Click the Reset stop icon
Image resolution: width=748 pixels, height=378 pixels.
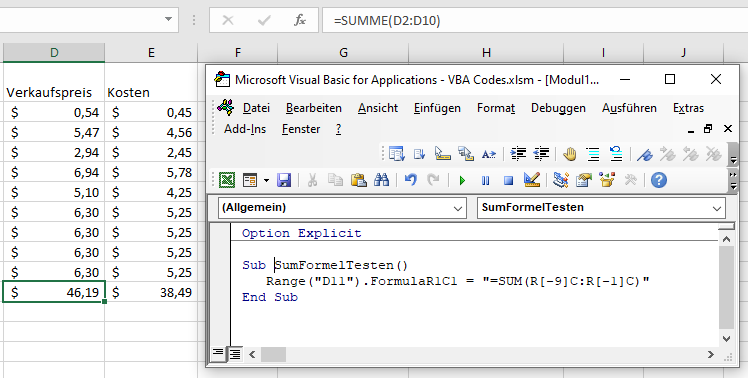[x=509, y=180]
